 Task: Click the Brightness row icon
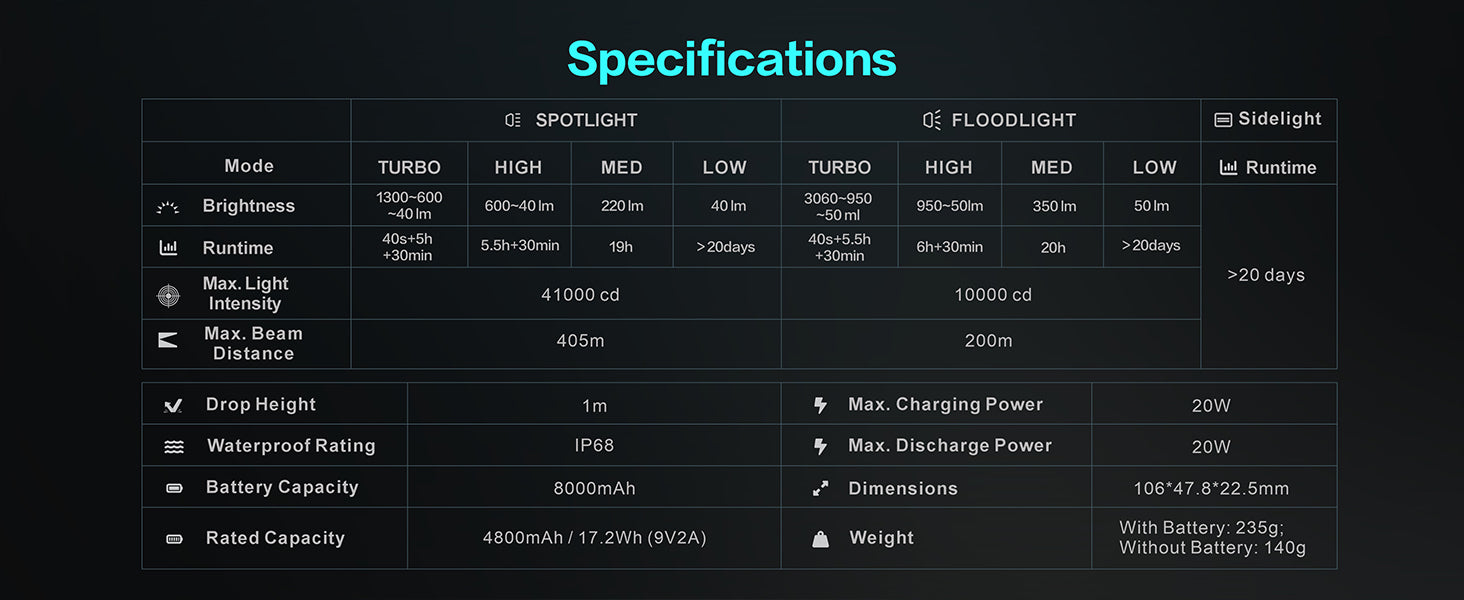[168, 207]
